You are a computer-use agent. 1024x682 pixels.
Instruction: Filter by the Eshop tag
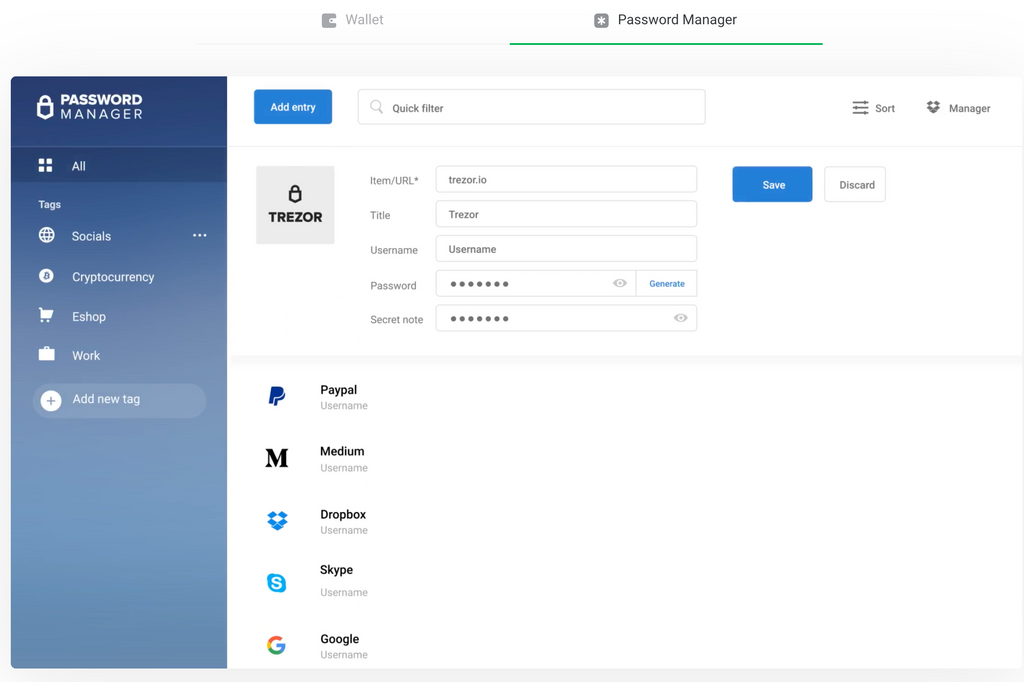coord(89,317)
